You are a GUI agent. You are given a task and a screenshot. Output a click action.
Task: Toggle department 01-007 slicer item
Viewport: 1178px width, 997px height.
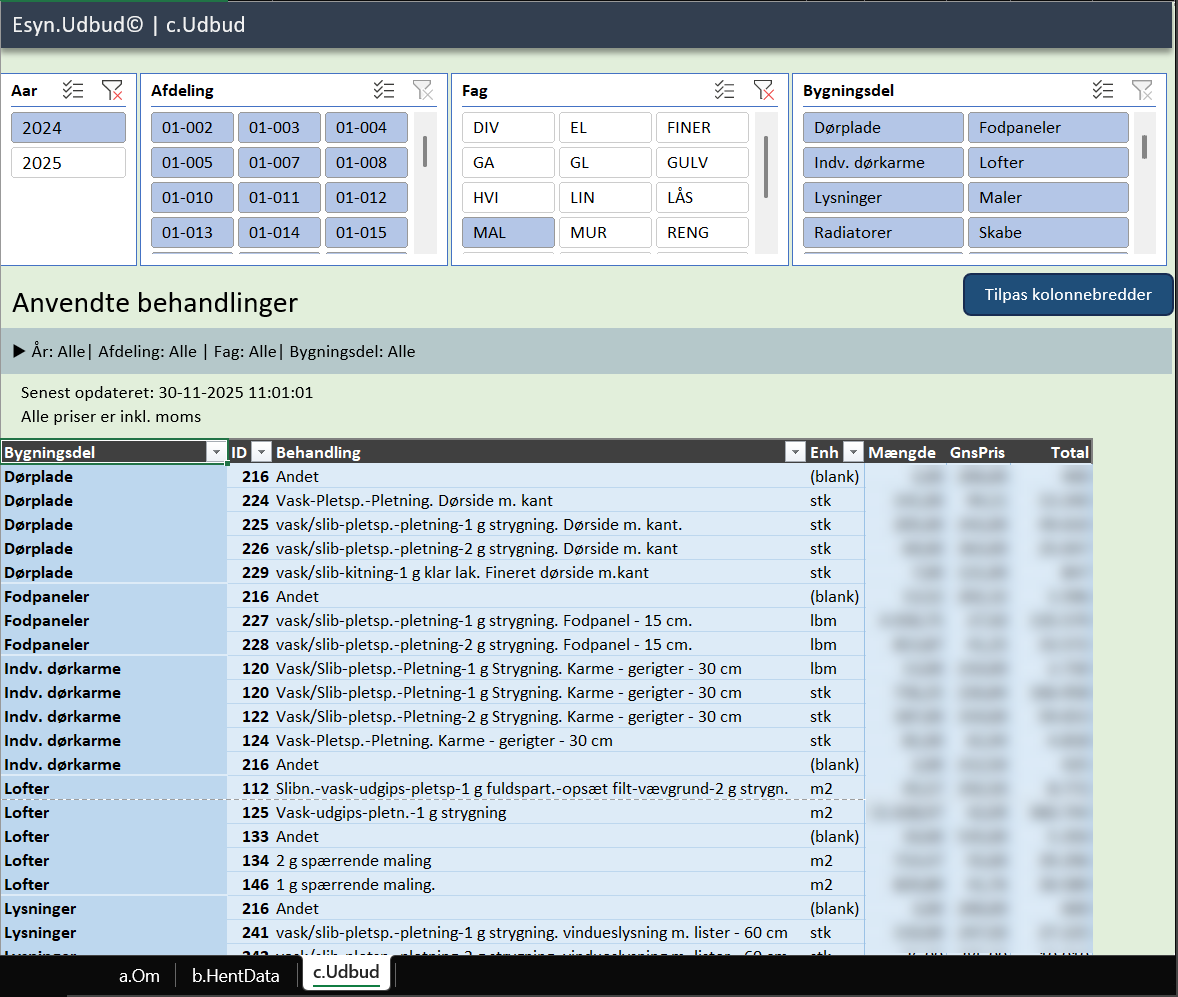[x=279, y=162]
